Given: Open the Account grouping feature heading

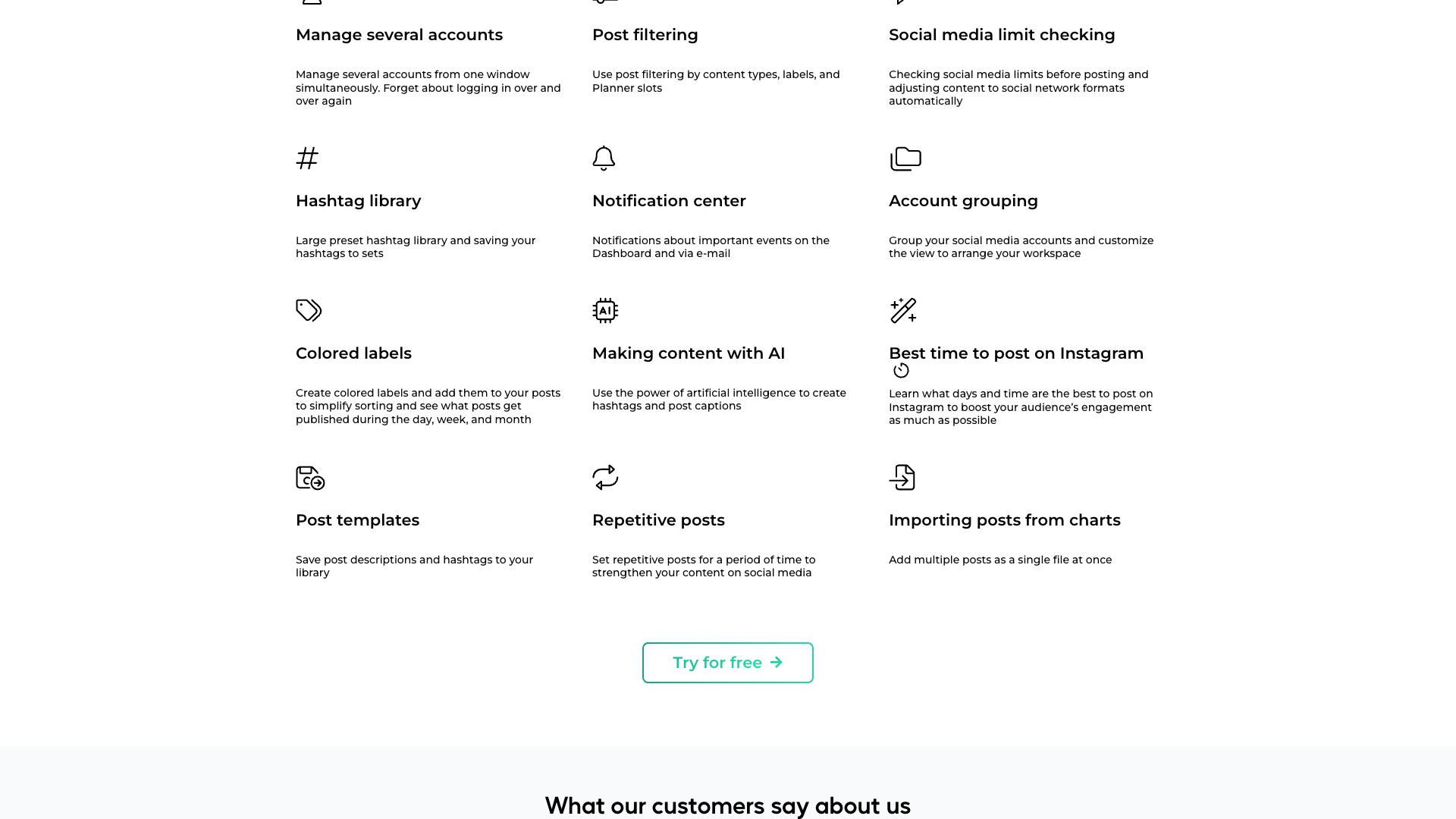Looking at the screenshot, I should pyautogui.click(x=963, y=201).
